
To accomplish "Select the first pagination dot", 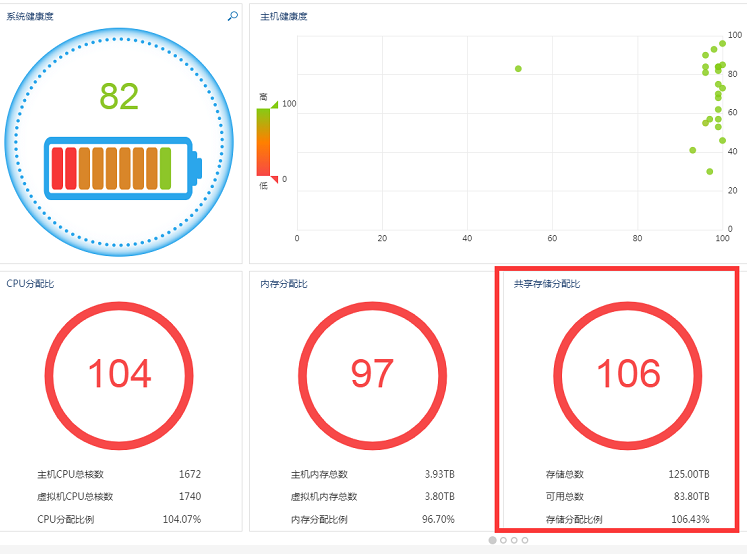I will 493,540.
